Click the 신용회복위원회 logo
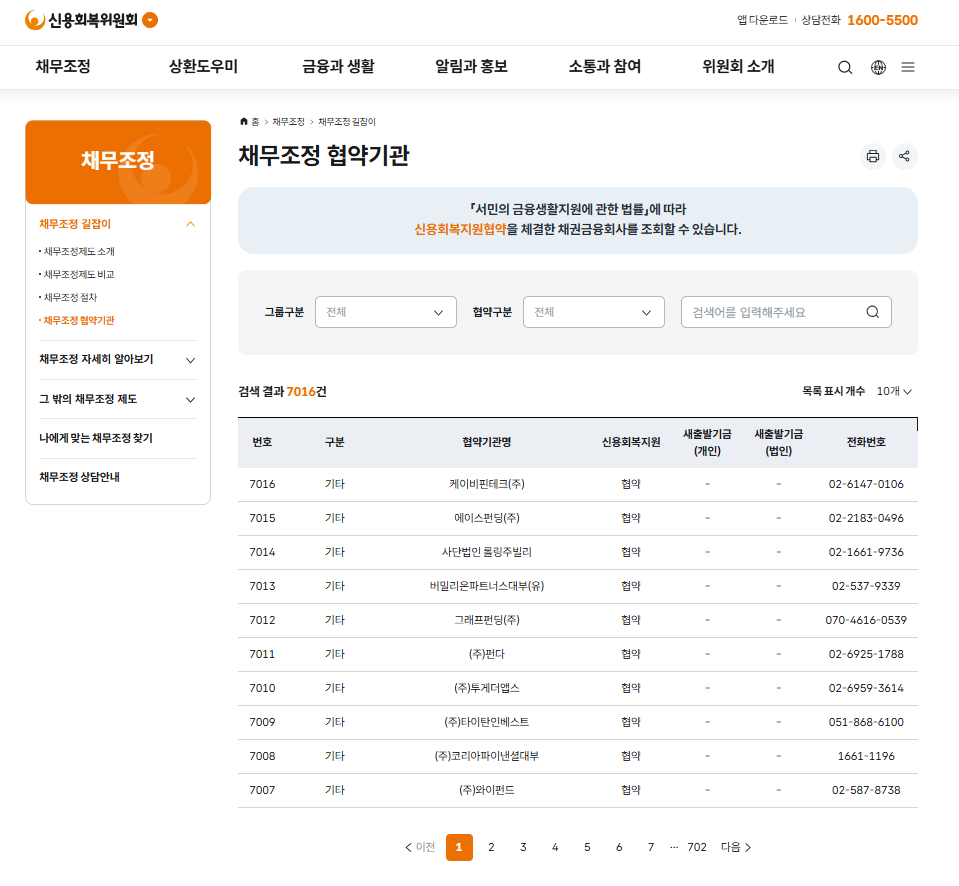959x886 pixels. (81, 20)
